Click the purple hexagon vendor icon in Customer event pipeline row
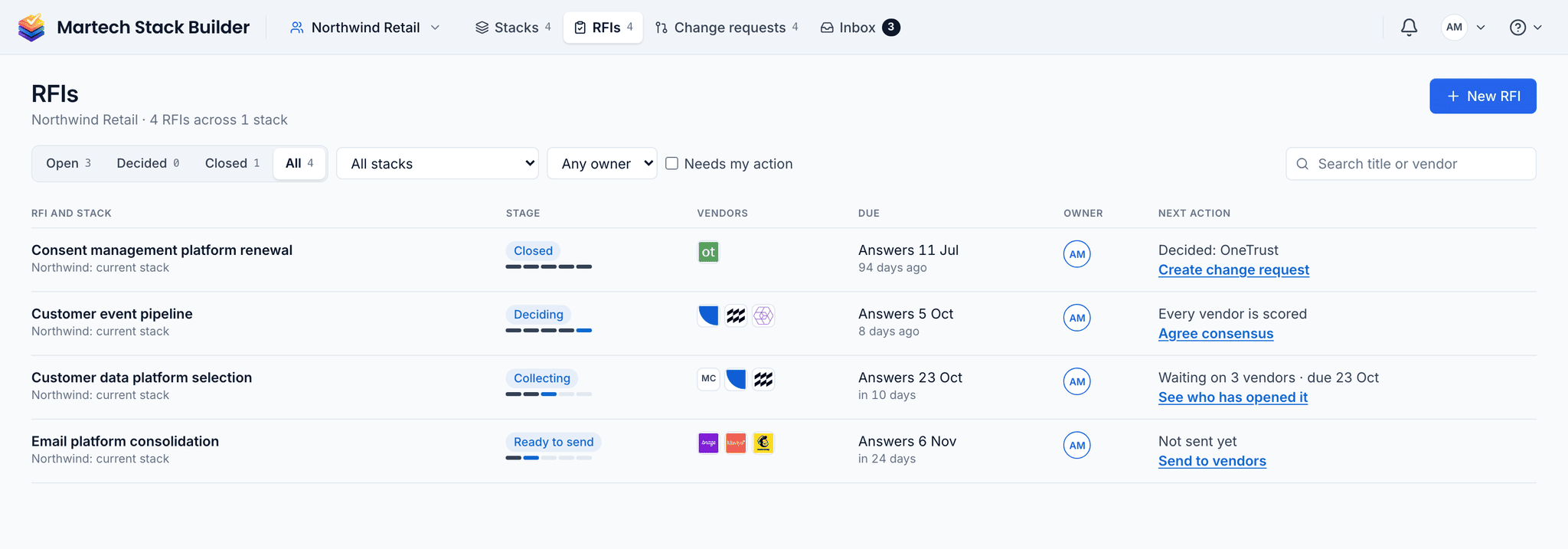Image resolution: width=1568 pixels, height=549 pixels. [763, 315]
